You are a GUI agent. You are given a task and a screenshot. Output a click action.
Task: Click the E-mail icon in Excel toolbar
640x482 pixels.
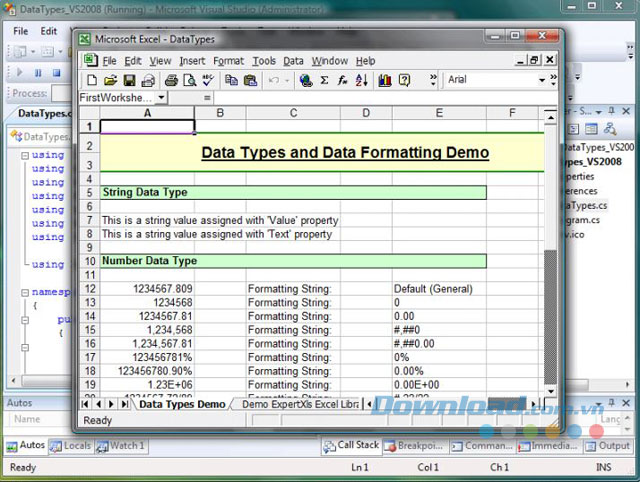click(148, 80)
